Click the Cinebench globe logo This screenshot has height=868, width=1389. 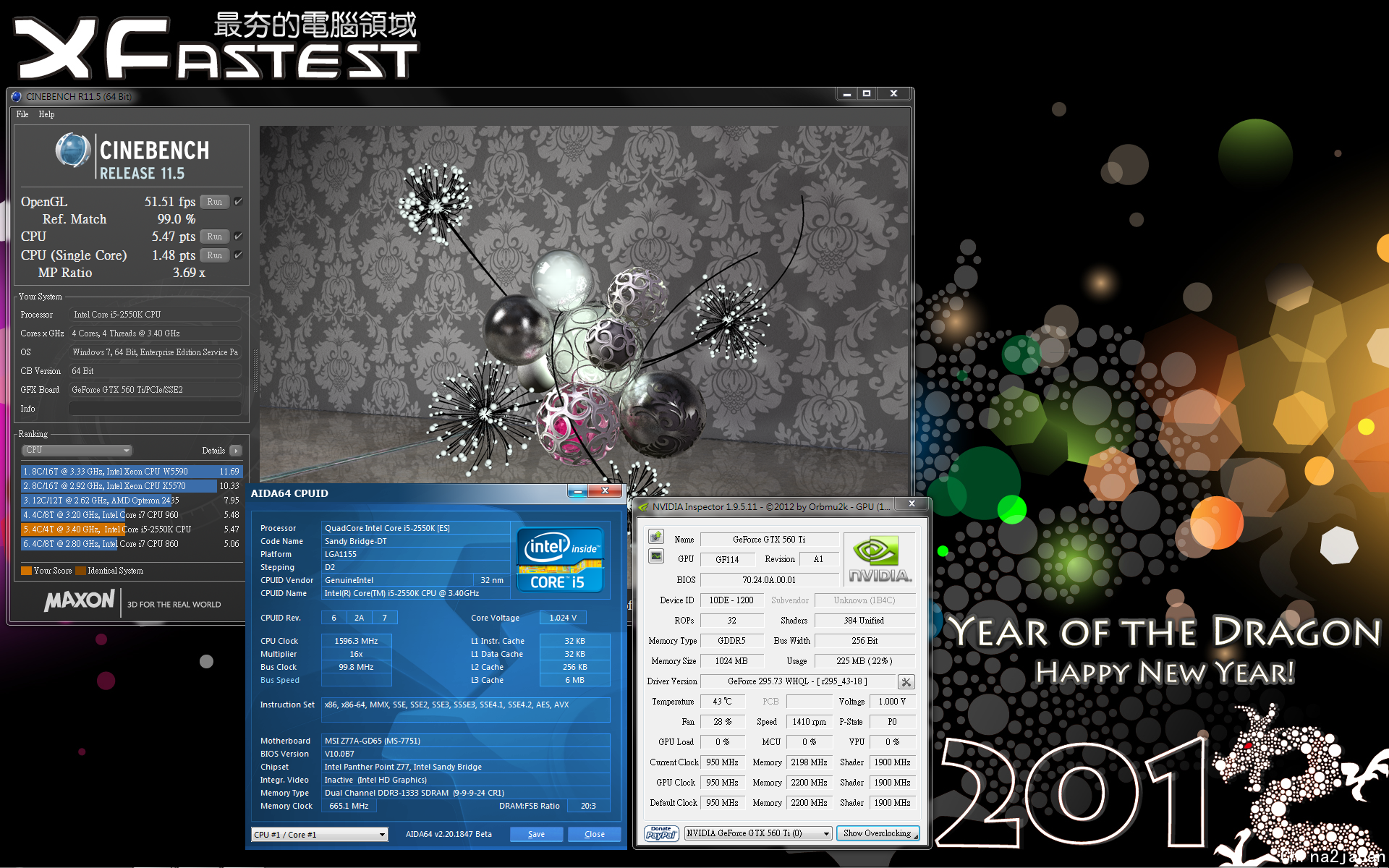[x=73, y=150]
